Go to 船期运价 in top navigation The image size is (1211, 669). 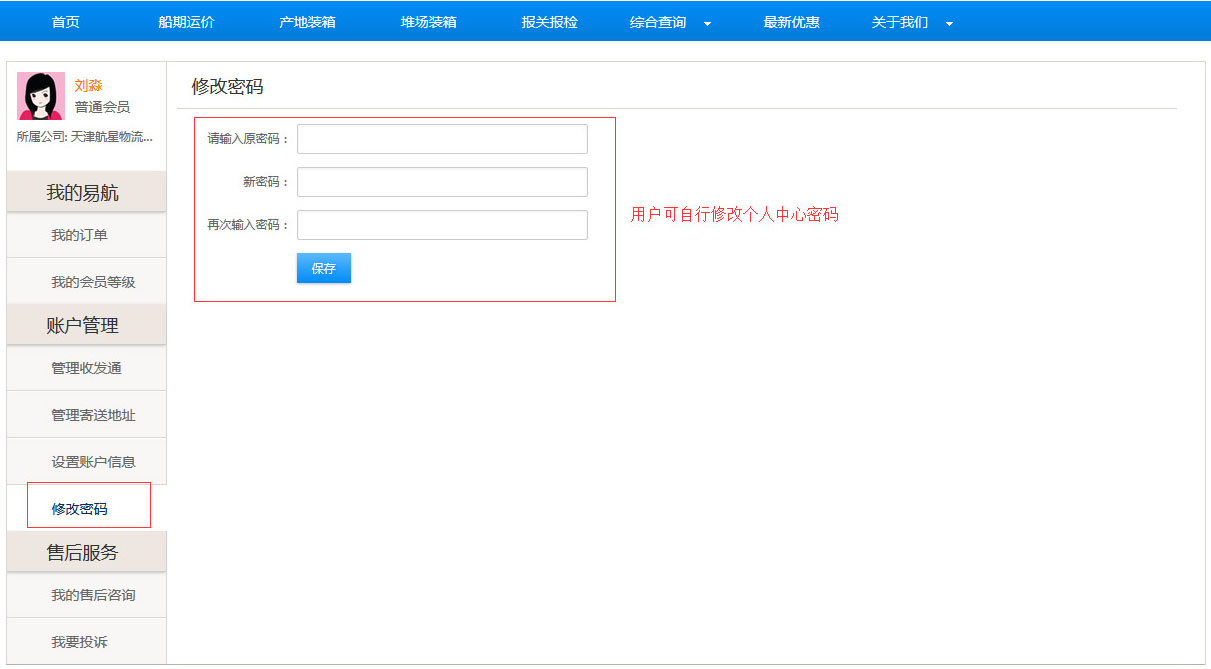pyautogui.click(x=186, y=22)
